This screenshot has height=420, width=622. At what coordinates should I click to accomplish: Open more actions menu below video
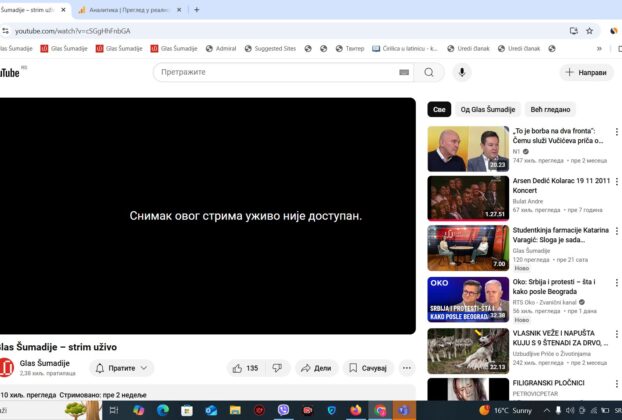point(407,368)
